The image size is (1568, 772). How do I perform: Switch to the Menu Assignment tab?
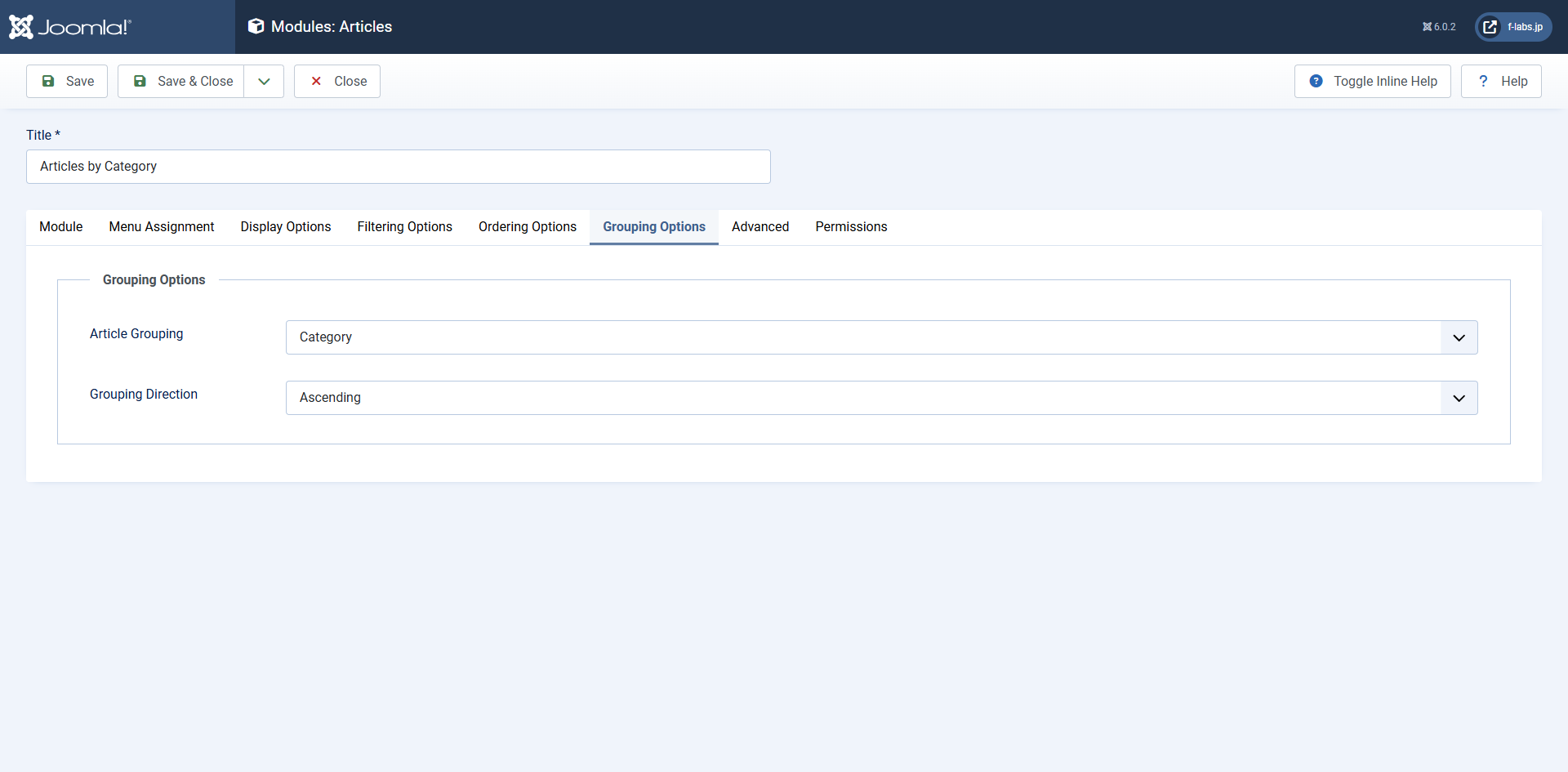point(161,227)
